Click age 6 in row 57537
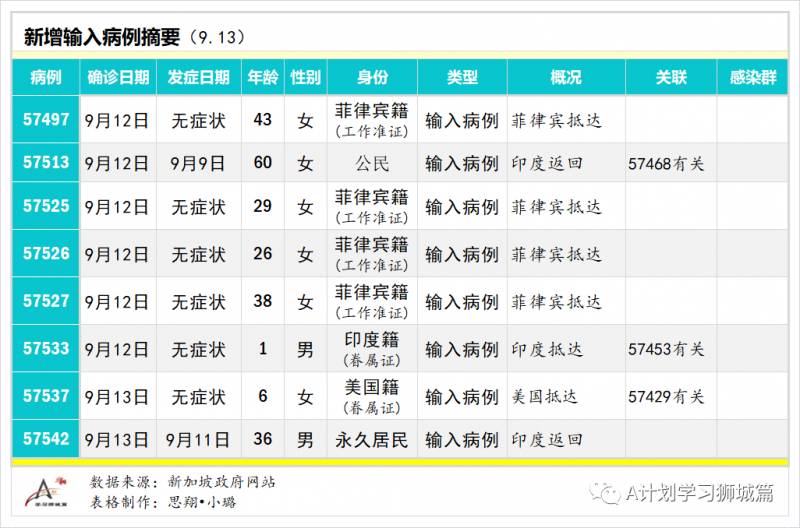Screen dimensions: 800x528 tap(263, 395)
